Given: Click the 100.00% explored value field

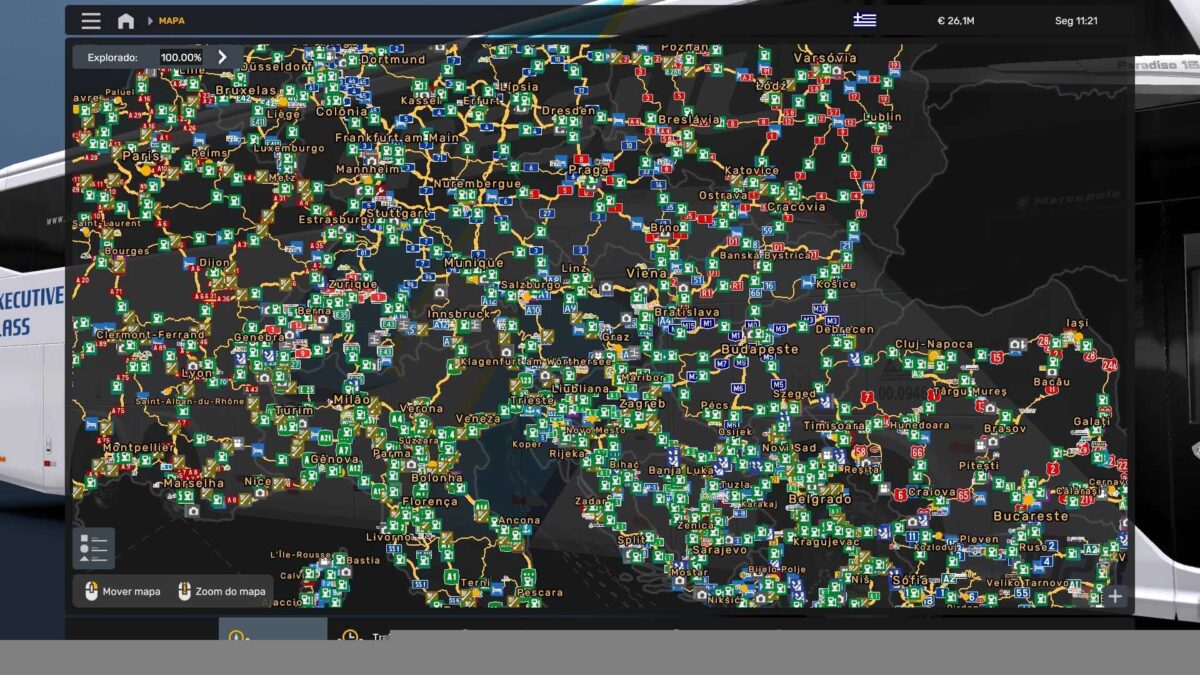Looking at the screenshot, I should [x=181, y=58].
